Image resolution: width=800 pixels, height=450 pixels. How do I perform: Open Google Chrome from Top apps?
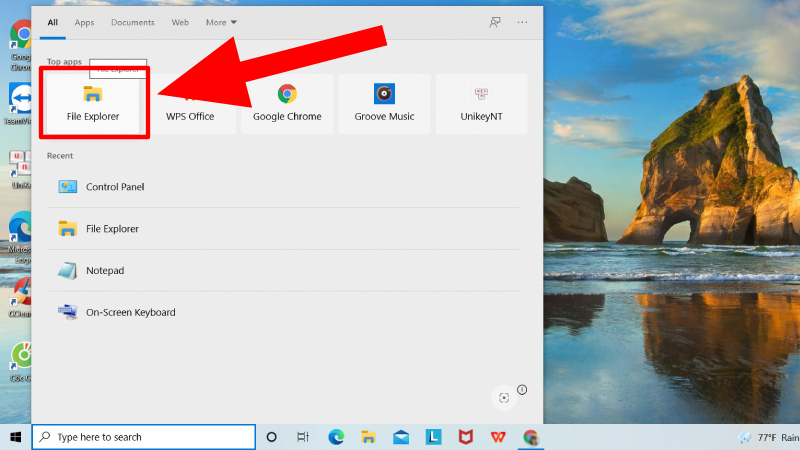tap(287, 104)
